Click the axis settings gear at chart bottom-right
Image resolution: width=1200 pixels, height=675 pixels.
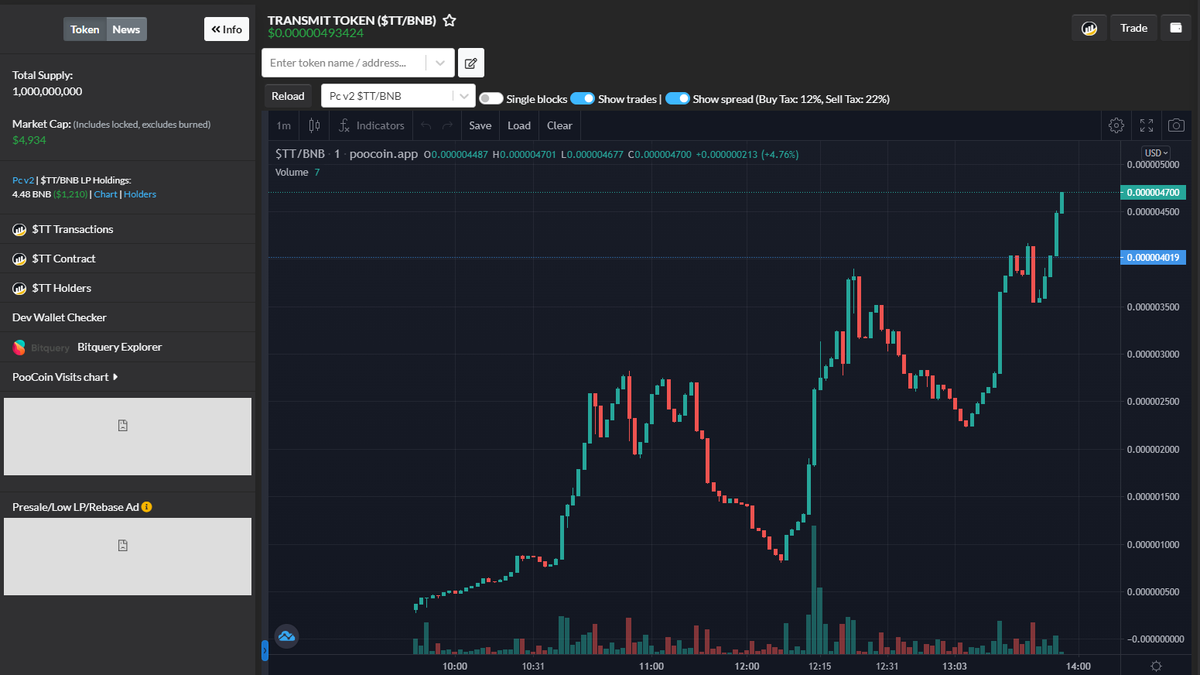[1156, 666]
